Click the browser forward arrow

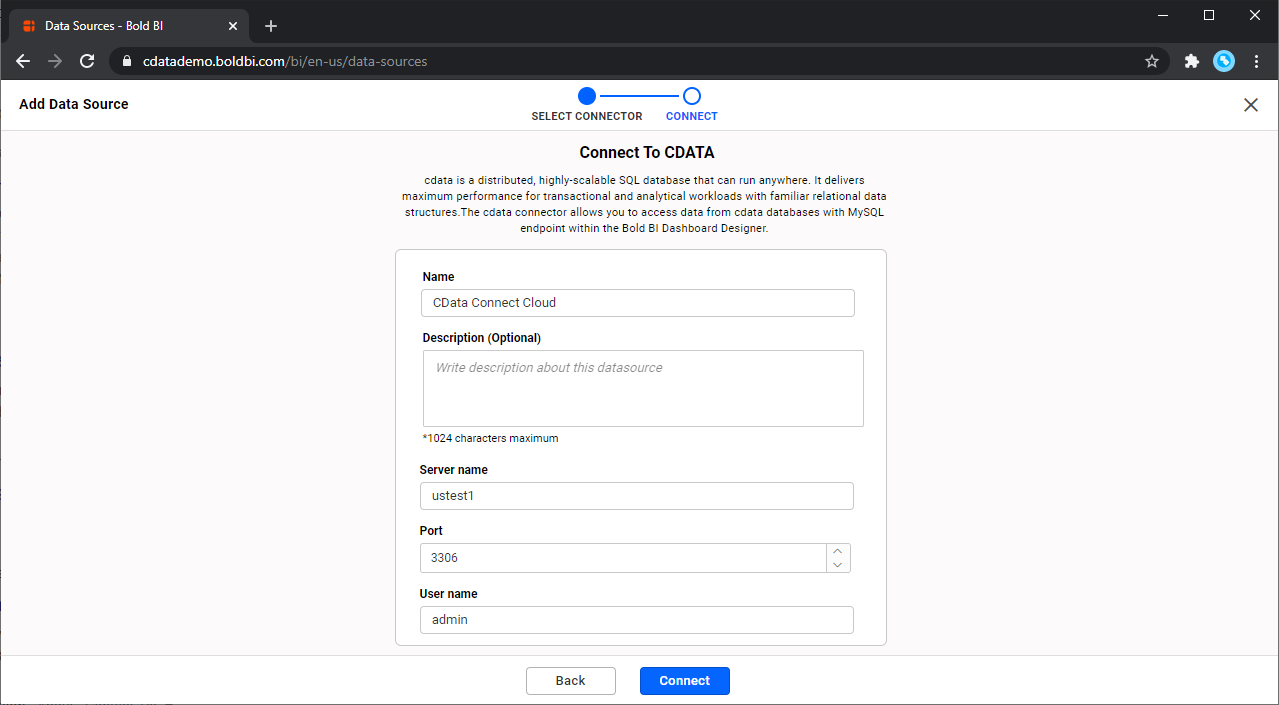pyautogui.click(x=55, y=61)
